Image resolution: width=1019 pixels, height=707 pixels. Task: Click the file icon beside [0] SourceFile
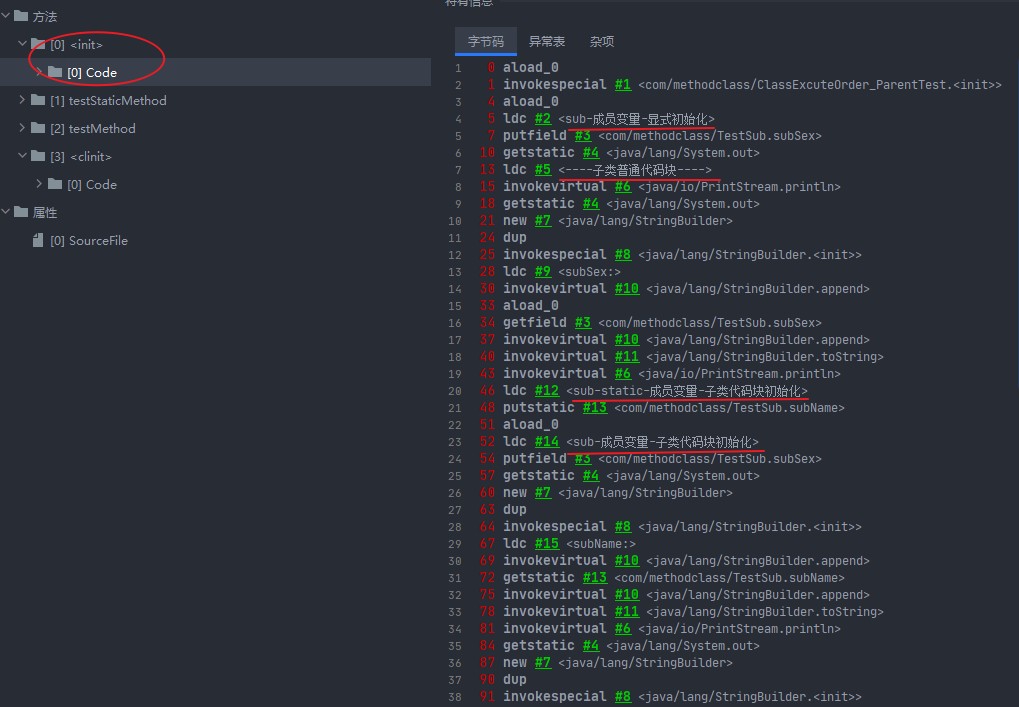38,240
